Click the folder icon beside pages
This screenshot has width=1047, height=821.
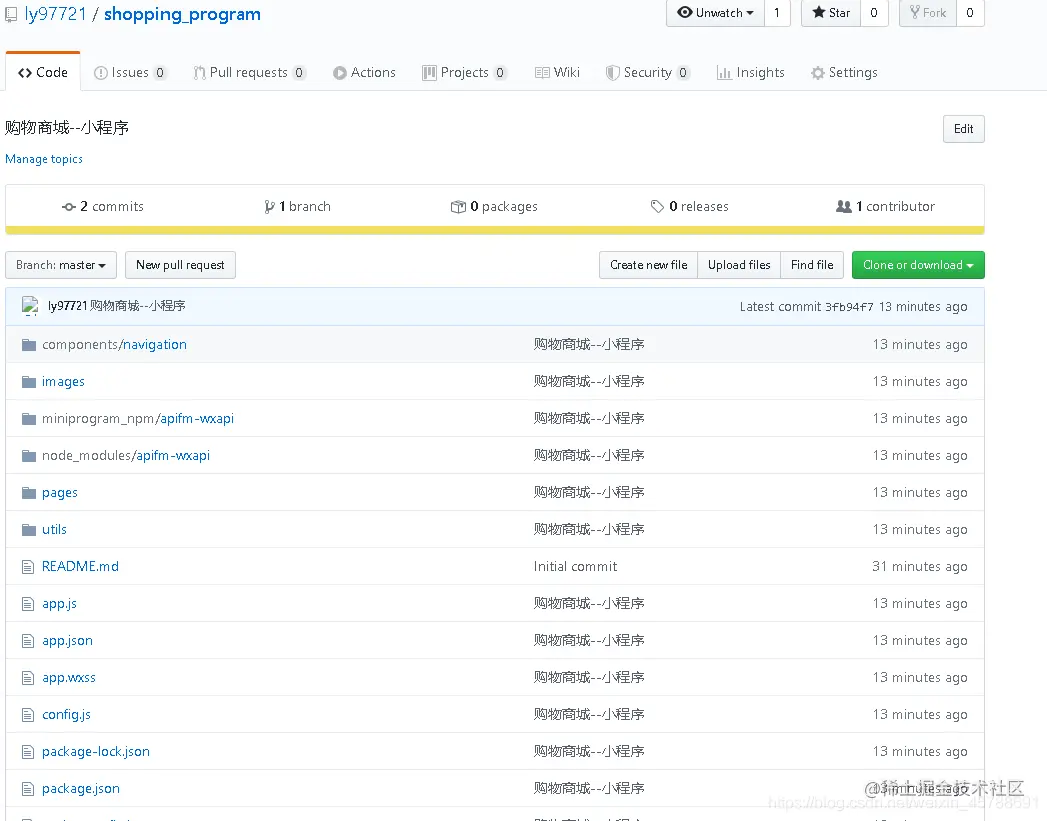29,493
